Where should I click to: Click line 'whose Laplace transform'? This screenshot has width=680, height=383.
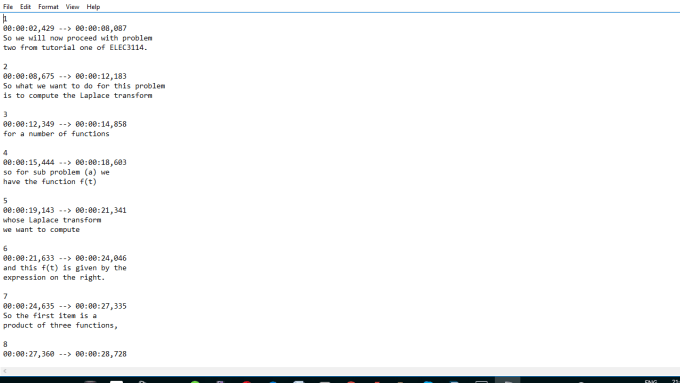52,220
